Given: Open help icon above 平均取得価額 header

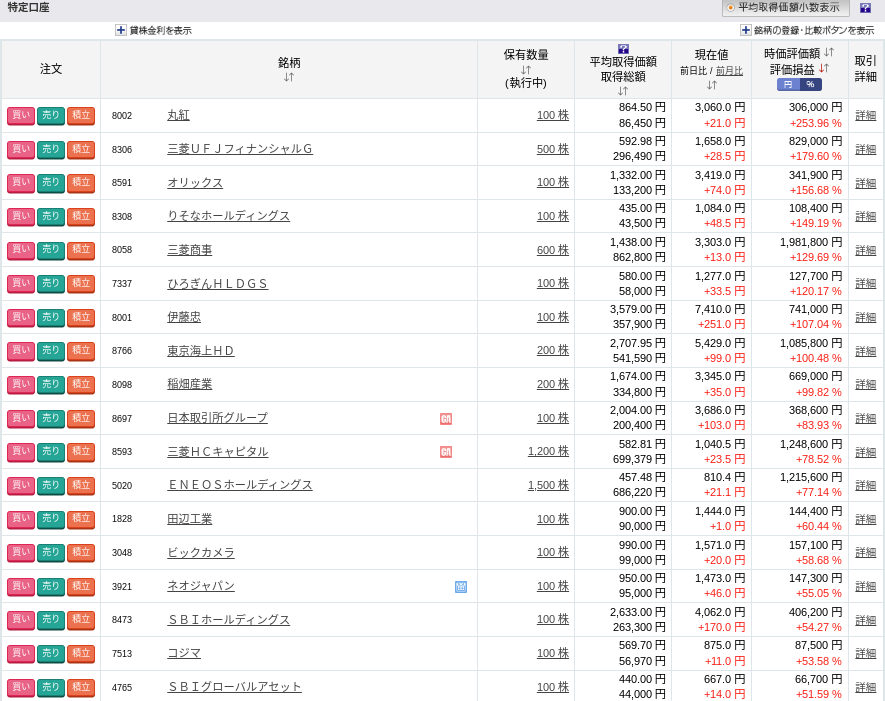Looking at the screenshot, I should pos(623,49).
